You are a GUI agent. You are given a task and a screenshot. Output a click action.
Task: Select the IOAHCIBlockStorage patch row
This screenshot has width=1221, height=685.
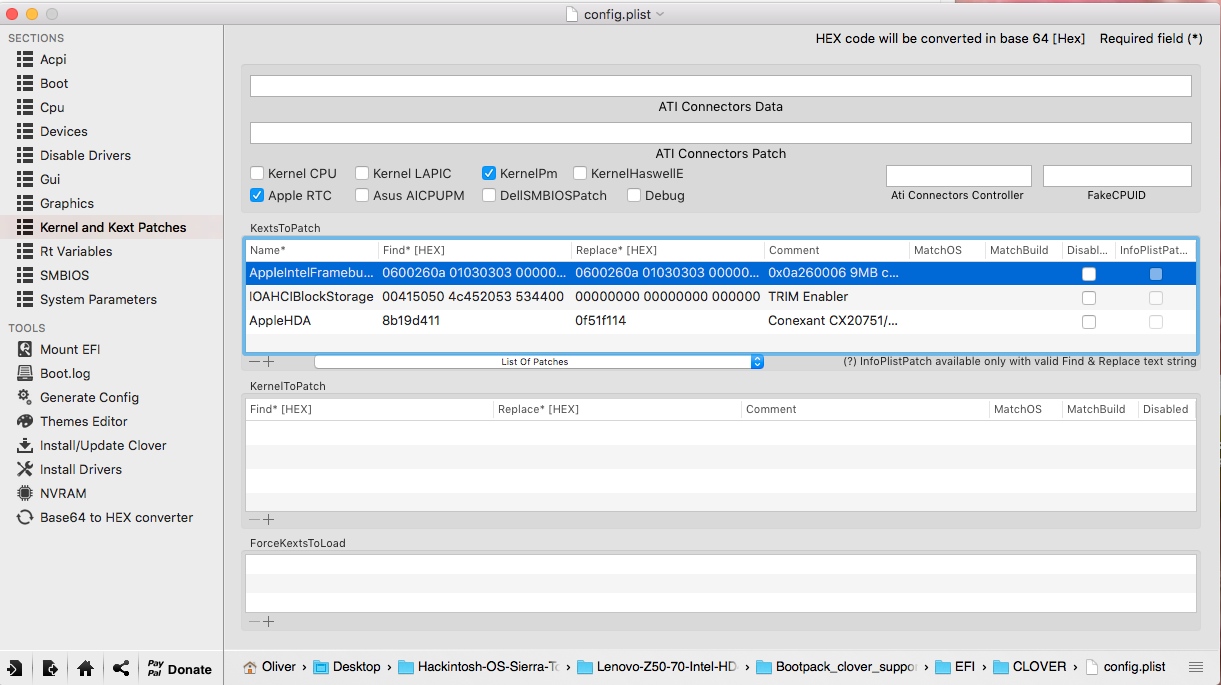point(720,297)
